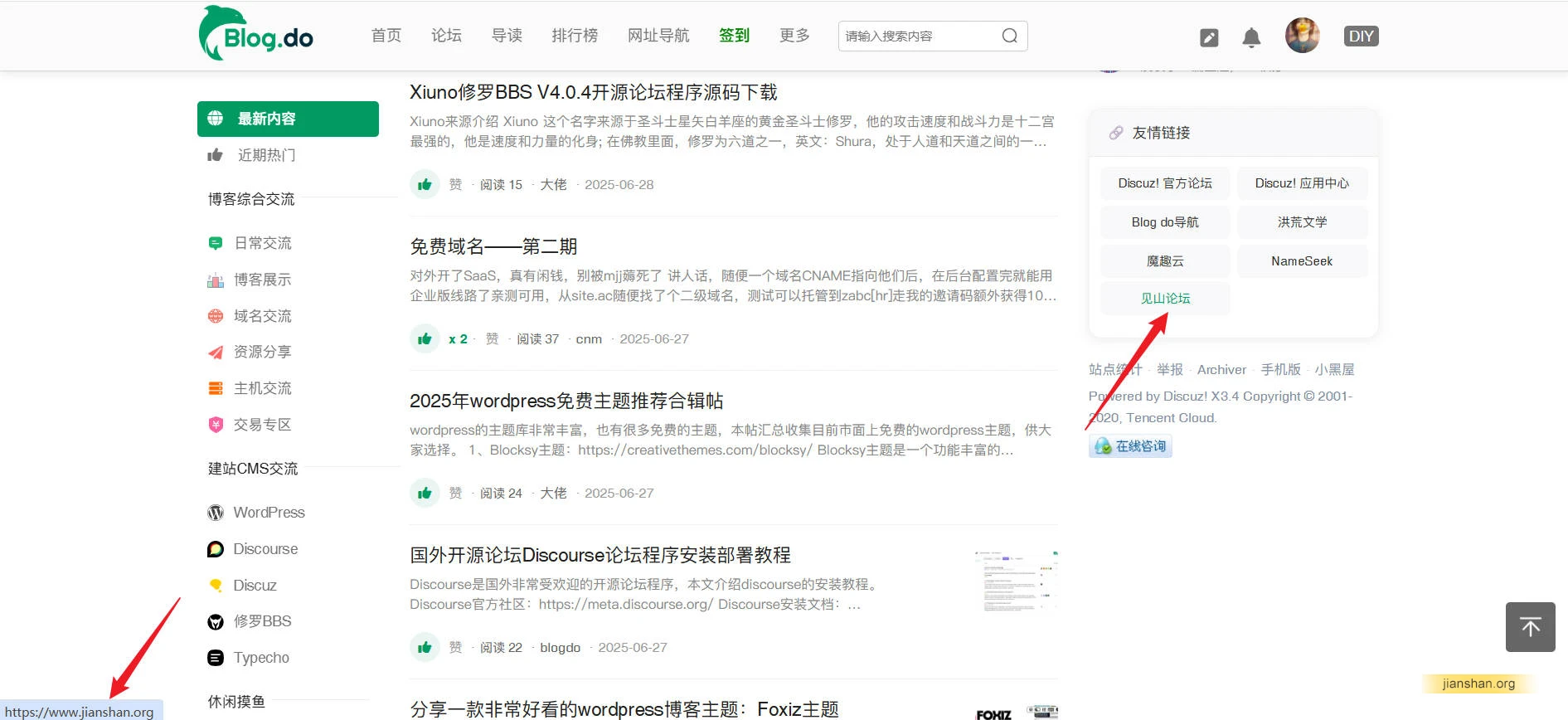Open 论坛 in the top navigation

446,36
